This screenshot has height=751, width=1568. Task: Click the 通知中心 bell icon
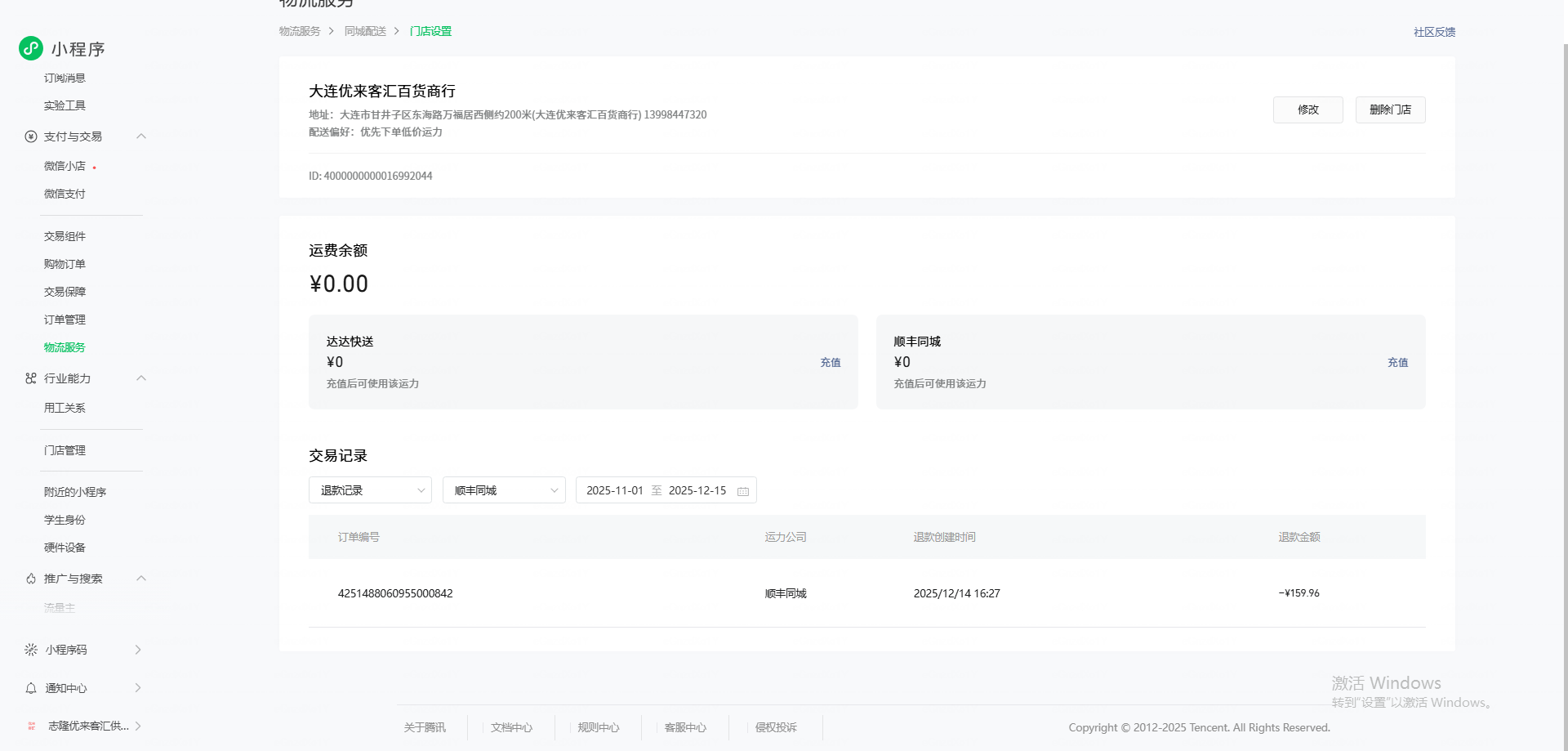tap(31, 688)
